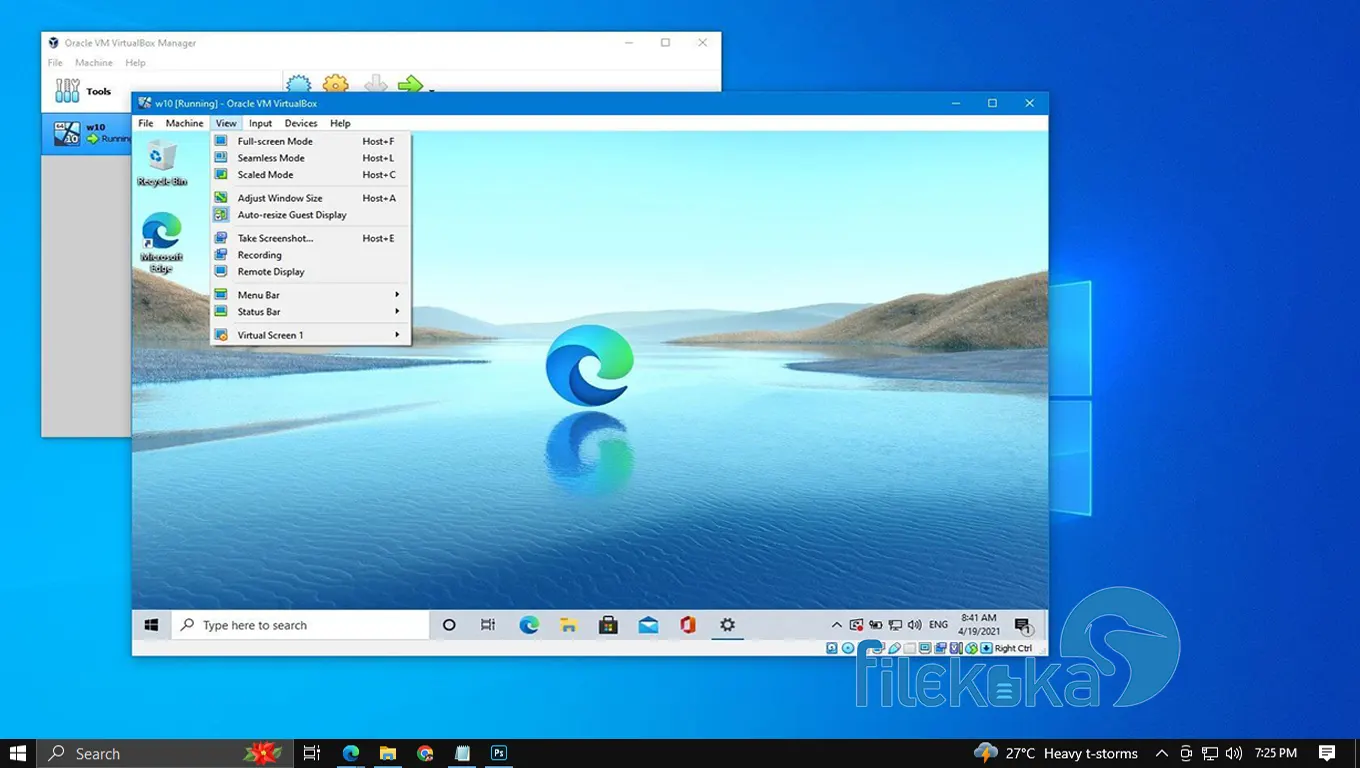Open the Mail app on the guest taskbar
This screenshot has width=1360, height=768.
(x=648, y=625)
